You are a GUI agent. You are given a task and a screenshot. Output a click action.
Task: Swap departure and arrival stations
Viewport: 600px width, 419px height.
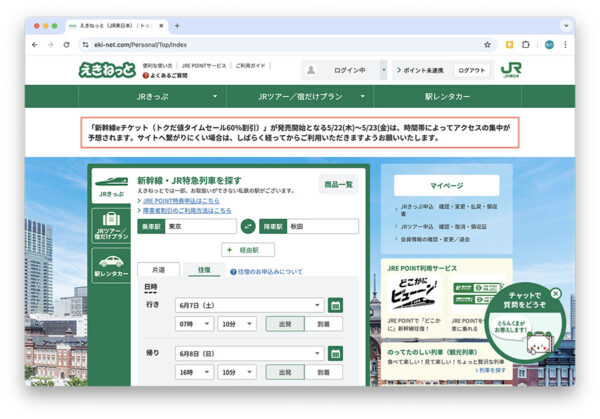point(248,227)
